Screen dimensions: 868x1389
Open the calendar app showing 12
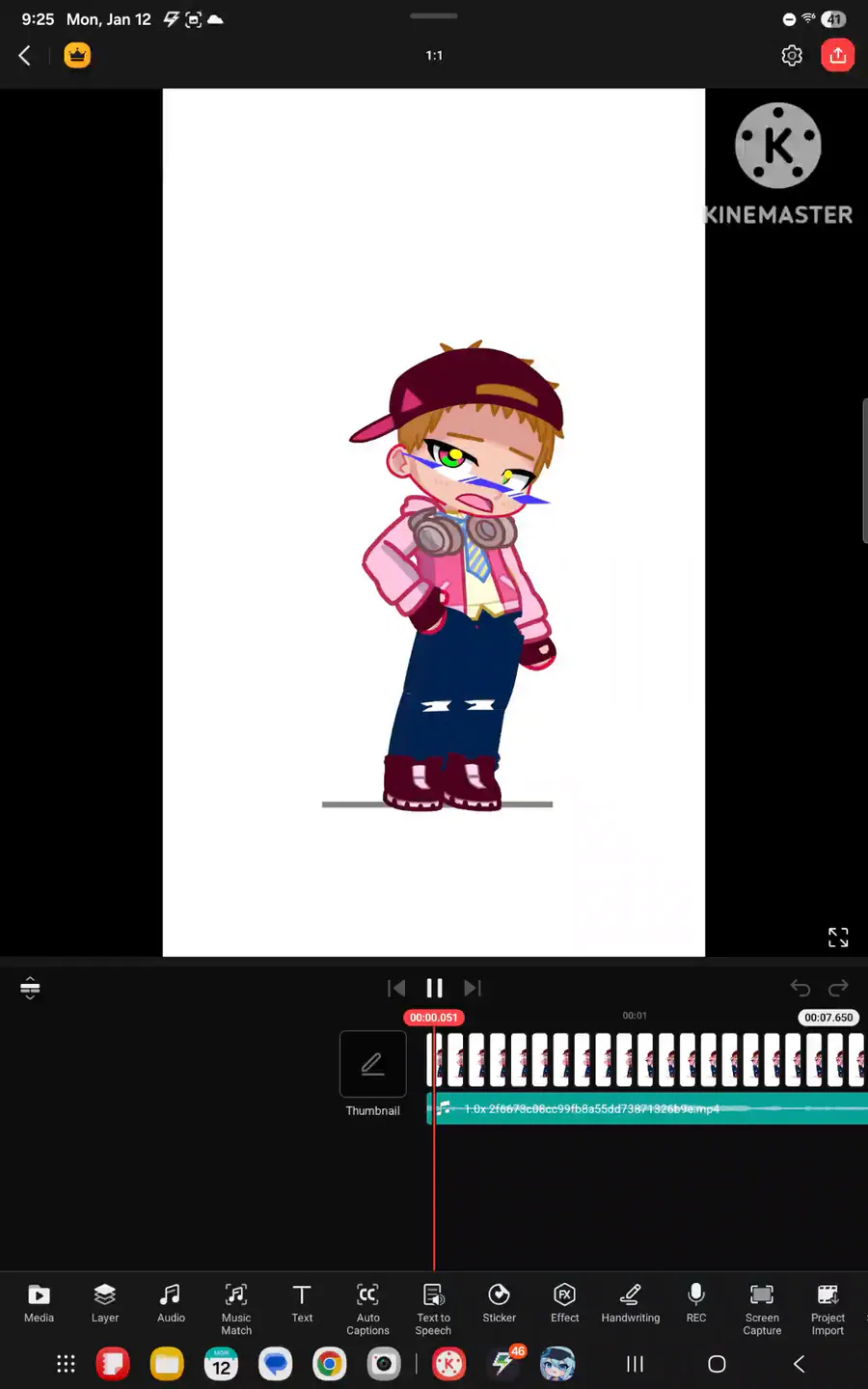221,1364
